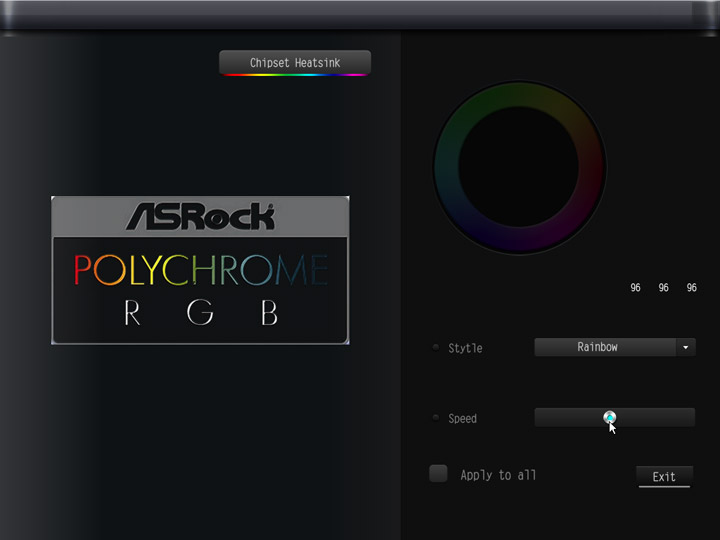Pick a color on the color wheel ring
720x540 pixels.
tap(519, 94)
